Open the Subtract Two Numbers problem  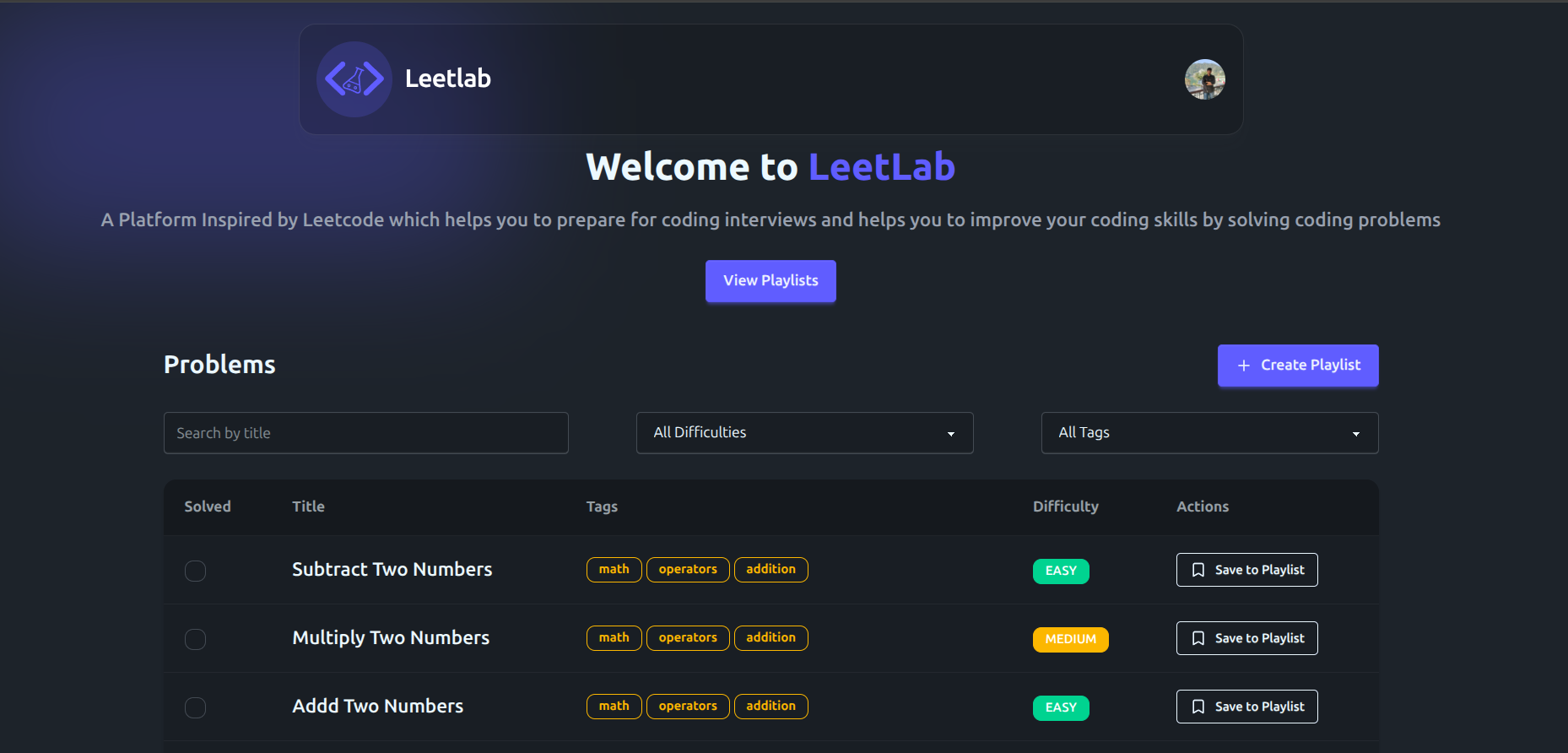pyautogui.click(x=392, y=570)
